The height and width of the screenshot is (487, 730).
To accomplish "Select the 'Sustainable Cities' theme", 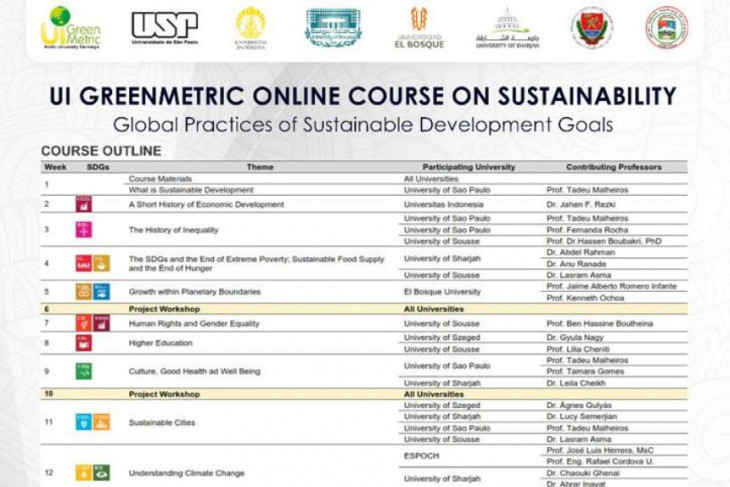I will pos(162,423).
